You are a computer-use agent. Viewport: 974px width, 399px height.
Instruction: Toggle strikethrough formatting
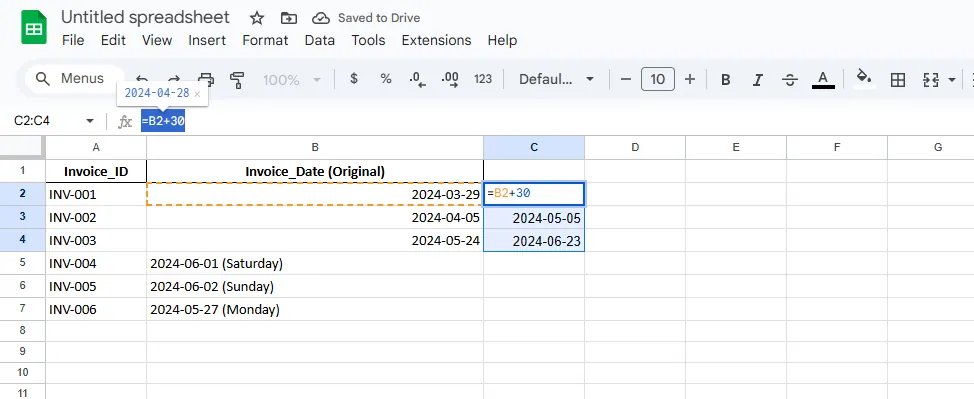coord(790,80)
